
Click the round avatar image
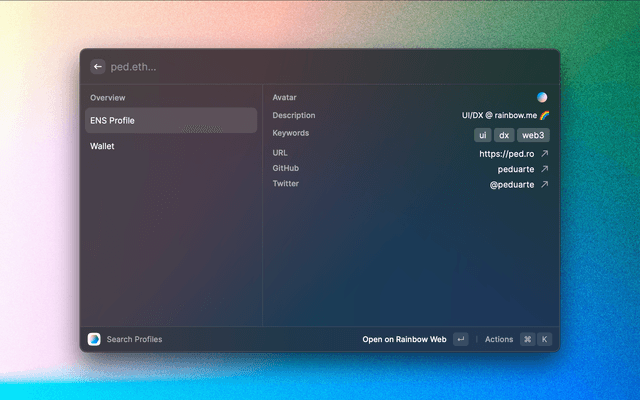542,98
